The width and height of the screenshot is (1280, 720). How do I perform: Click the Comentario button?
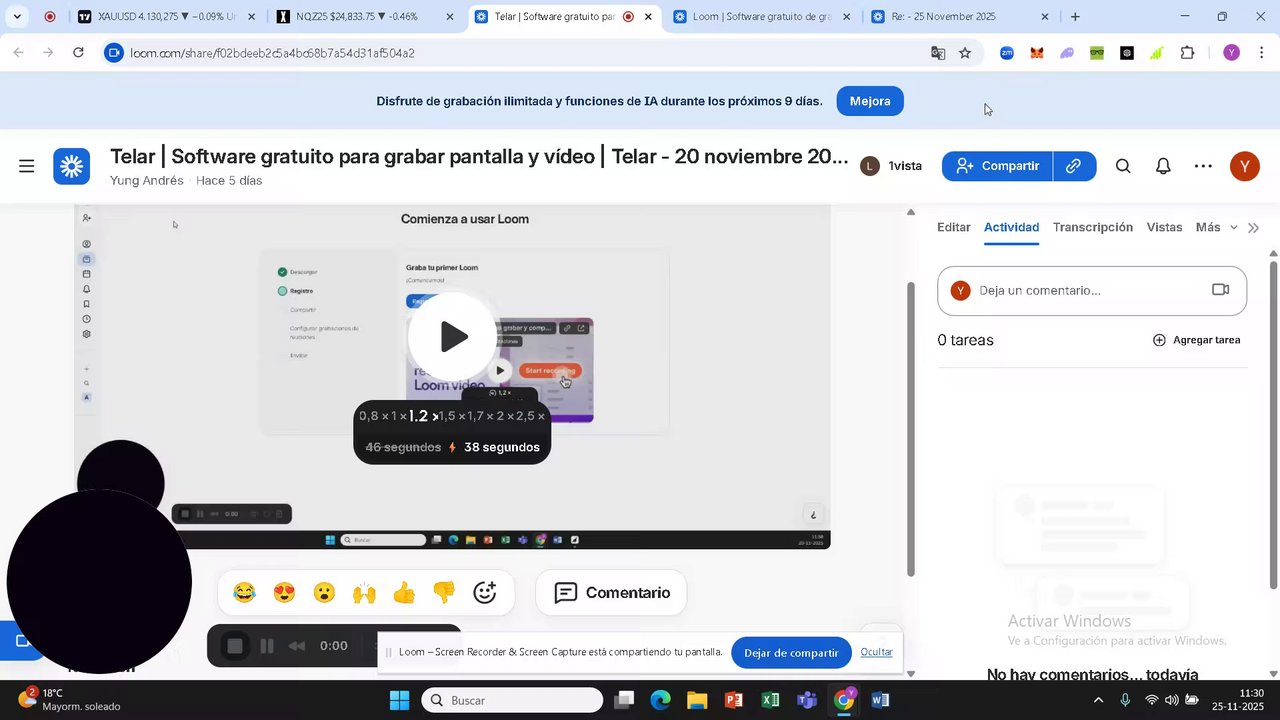(x=611, y=593)
